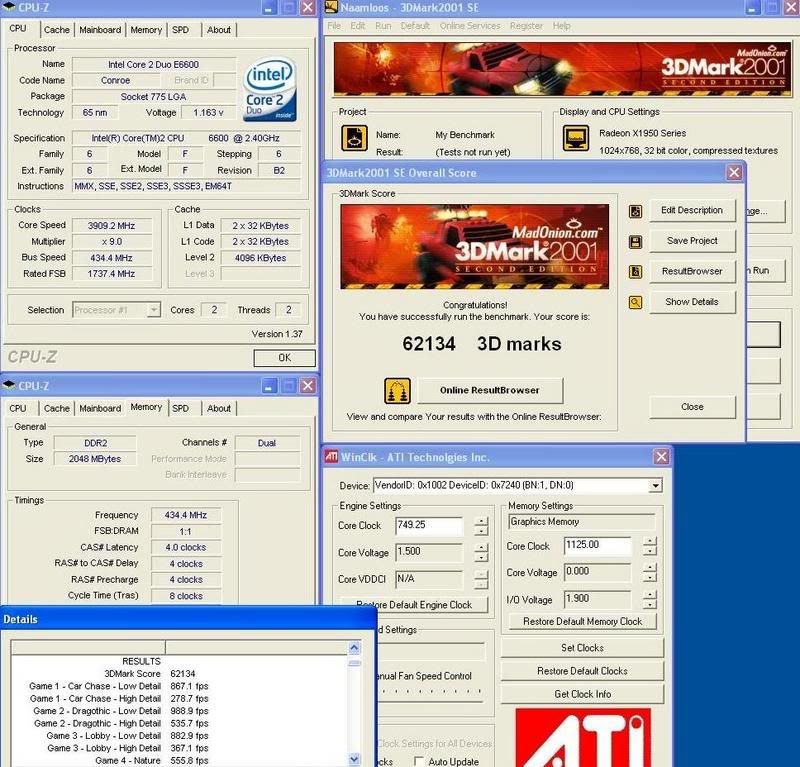
Task: Increase the memory Core Clock with the up arrow
Action: (649, 541)
